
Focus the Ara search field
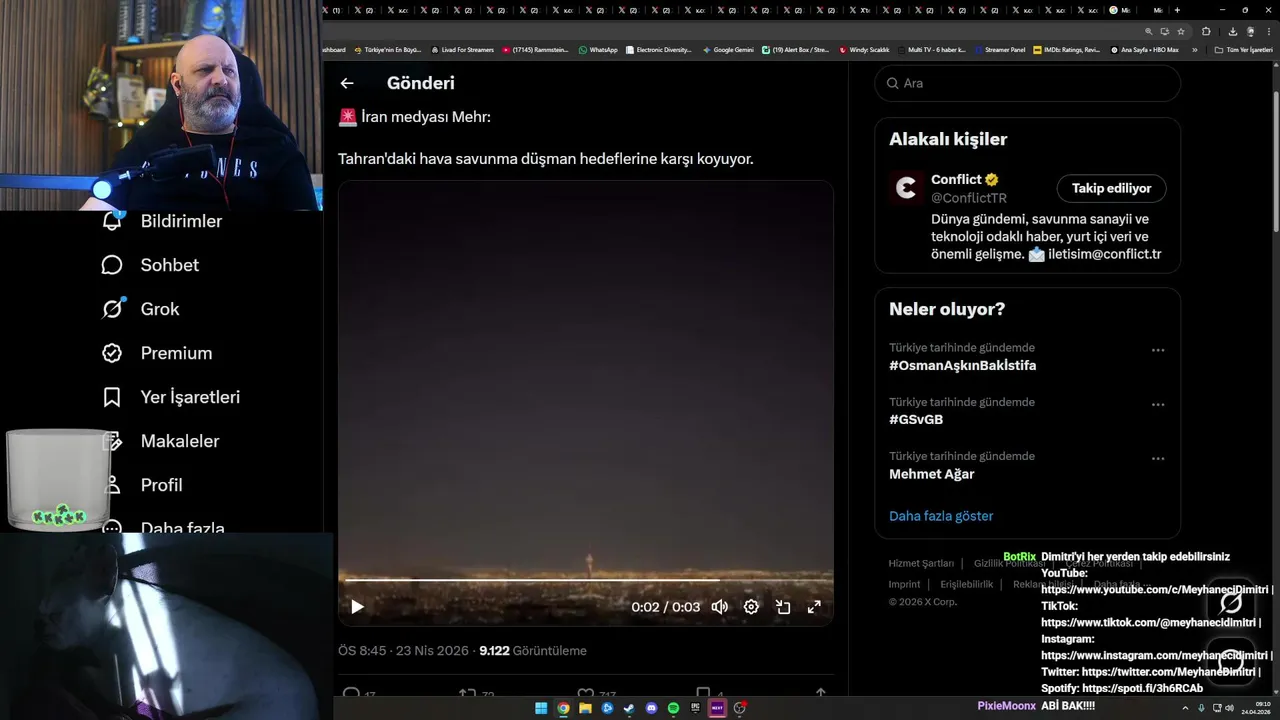tap(1027, 83)
